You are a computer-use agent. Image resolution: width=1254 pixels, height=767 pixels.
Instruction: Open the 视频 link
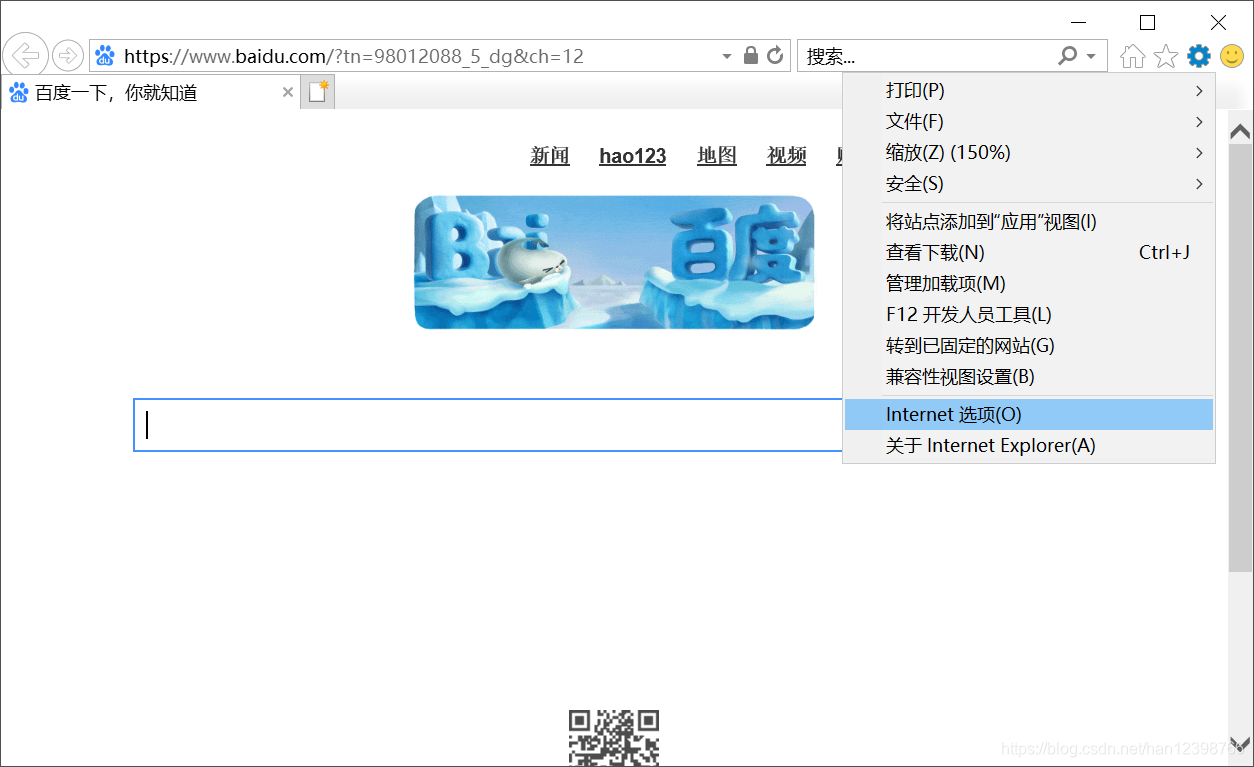coord(787,156)
